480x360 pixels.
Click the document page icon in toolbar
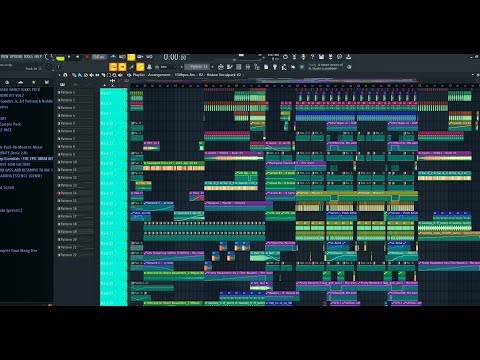click(266, 67)
